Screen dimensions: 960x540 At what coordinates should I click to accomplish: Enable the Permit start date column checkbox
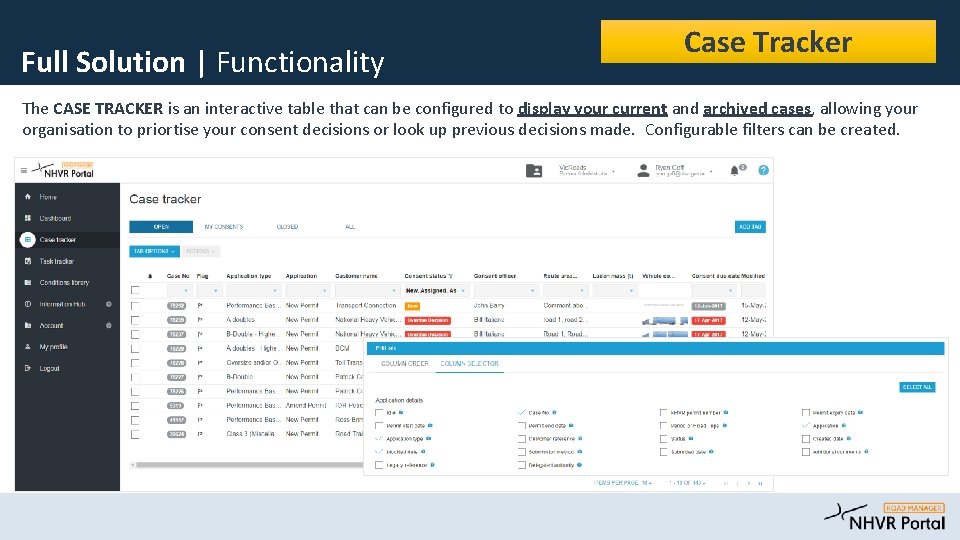pos(379,426)
